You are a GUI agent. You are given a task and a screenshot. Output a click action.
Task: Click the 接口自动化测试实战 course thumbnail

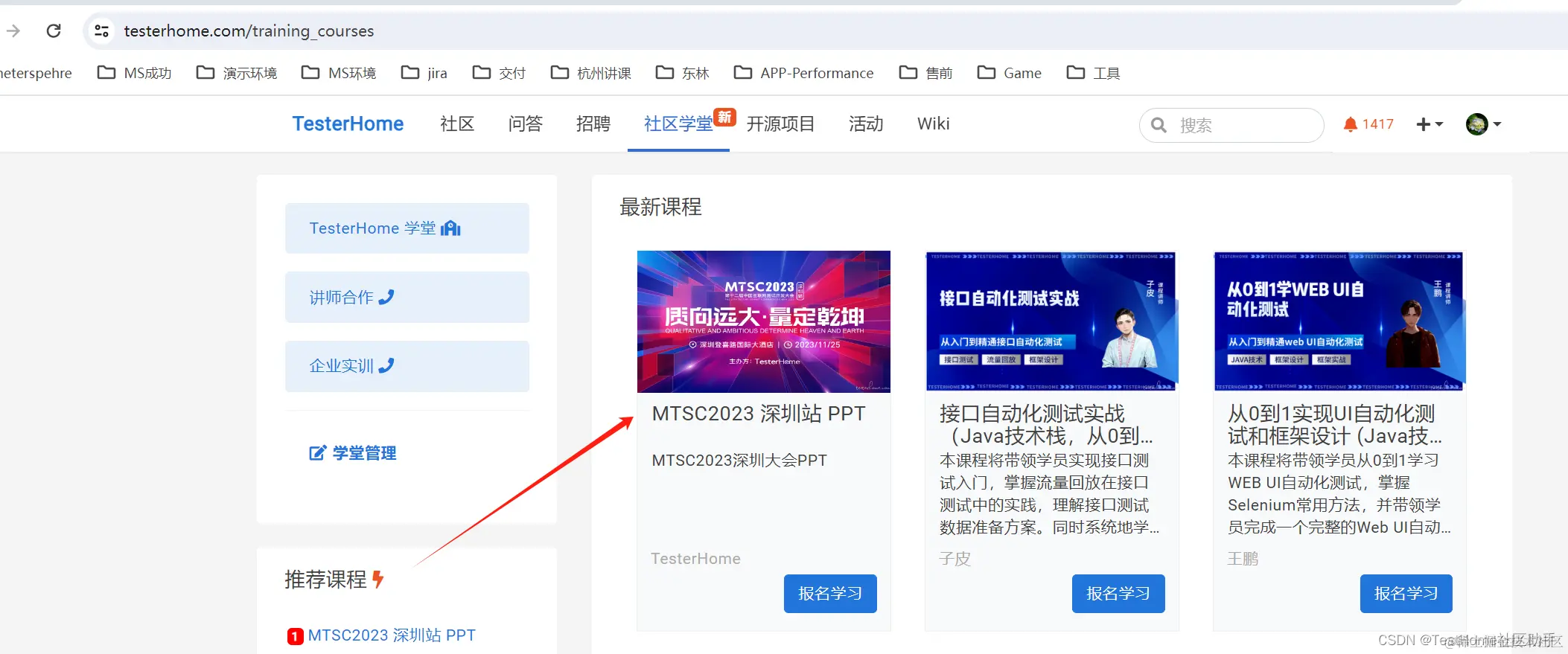click(x=1051, y=321)
